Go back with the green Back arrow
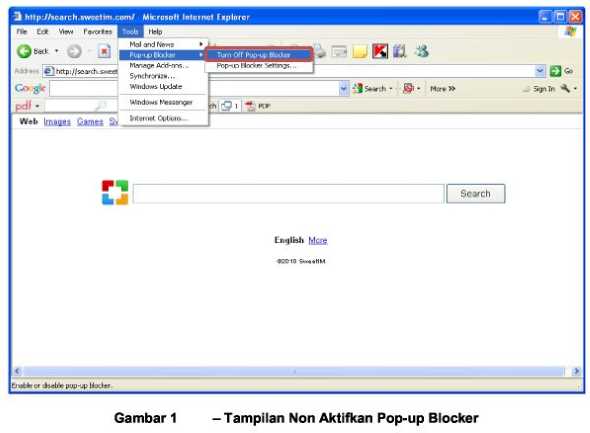The image size is (590, 433). pos(24,51)
